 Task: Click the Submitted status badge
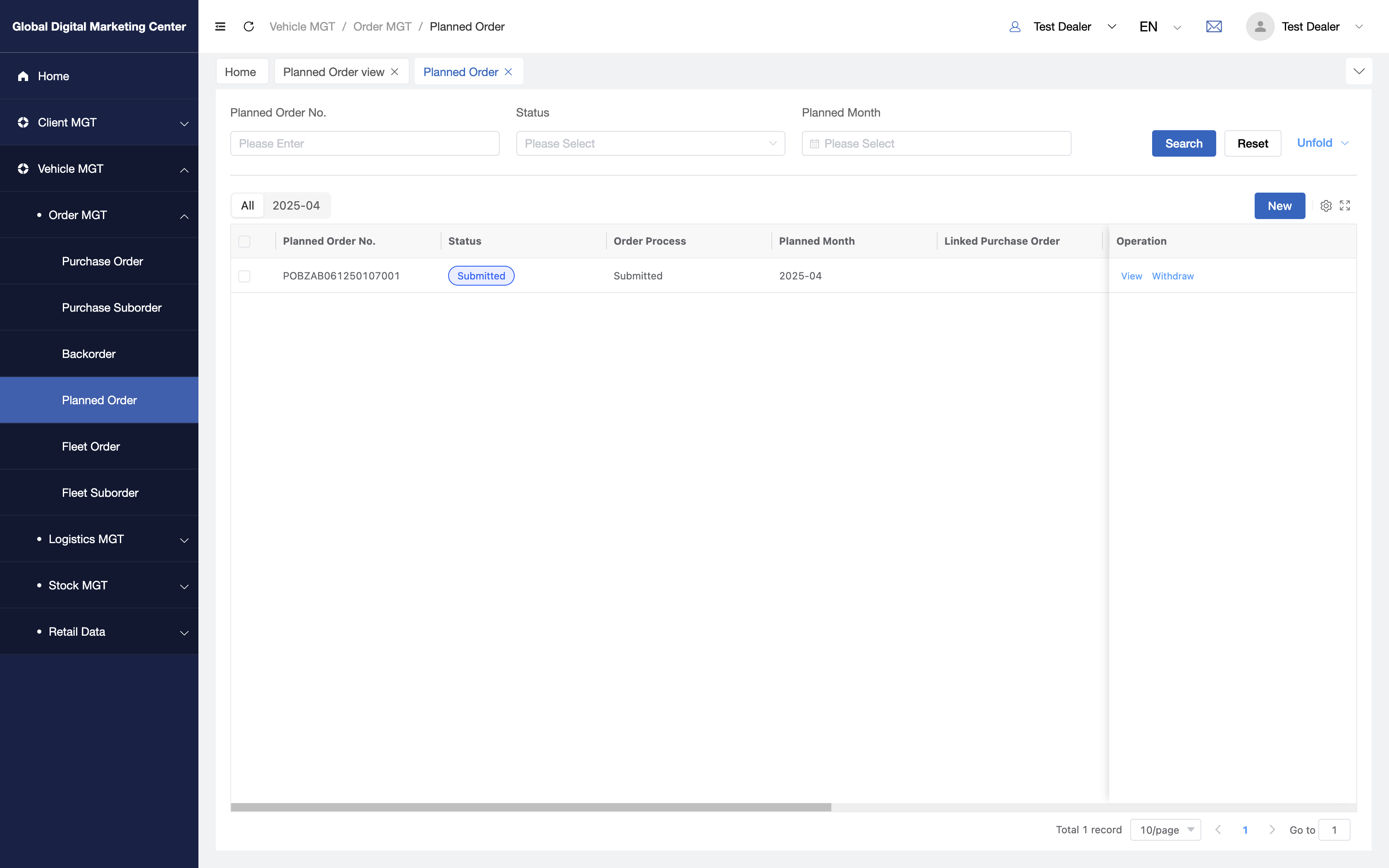click(x=481, y=276)
